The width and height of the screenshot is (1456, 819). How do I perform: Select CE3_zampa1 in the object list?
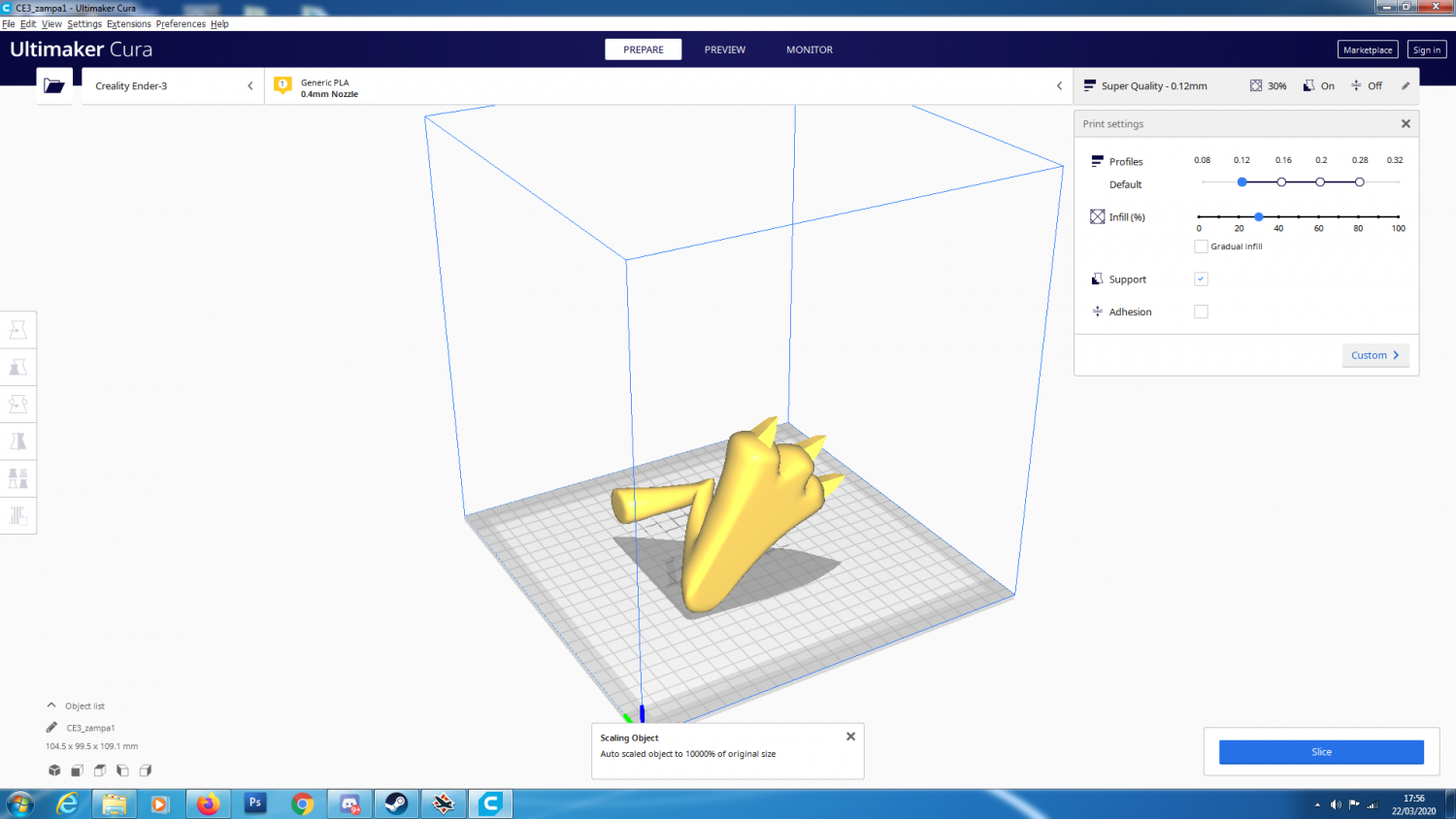coord(90,728)
